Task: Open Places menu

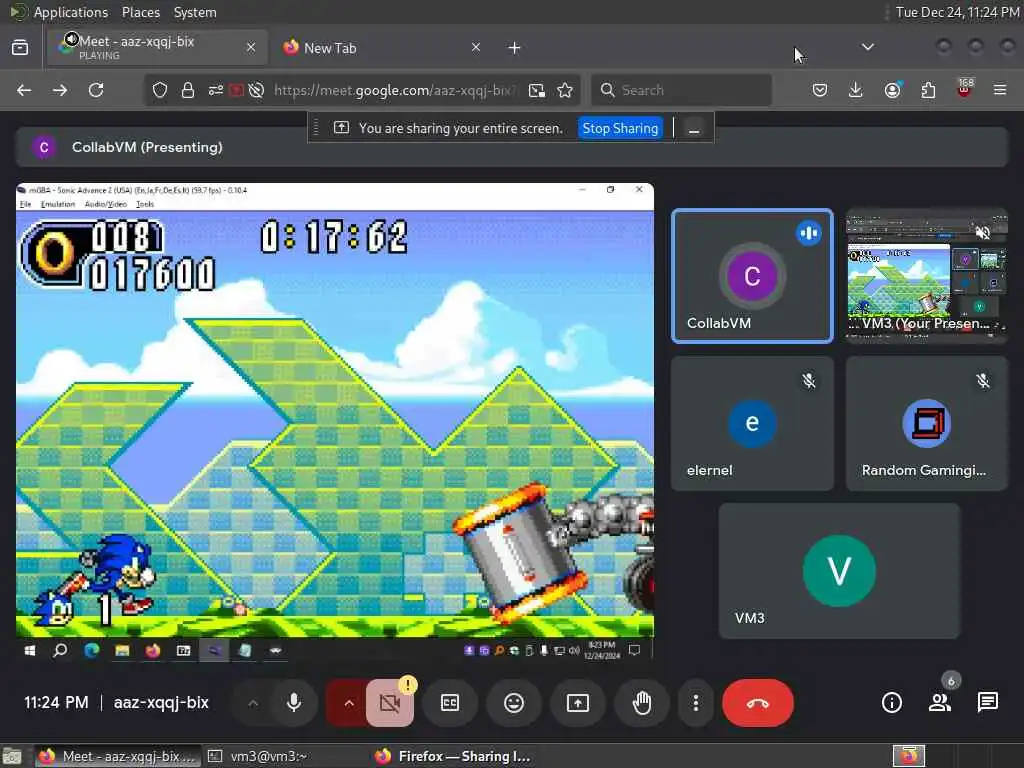Action: pyautogui.click(x=140, y=12)
